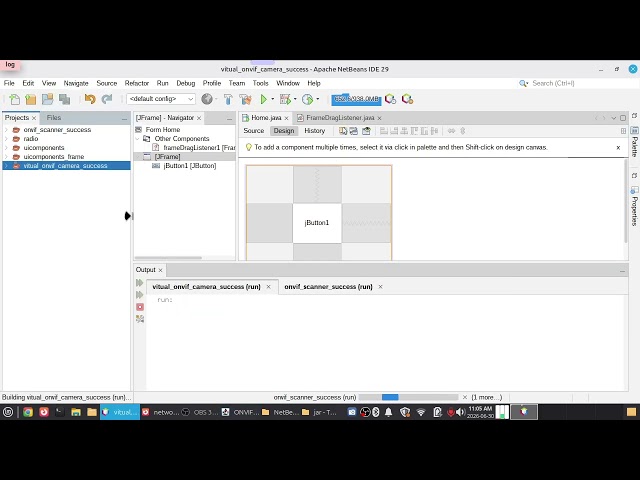The height and width of the screenshot is (480, 640).
Task: Select jButton1 [JButton] in Navigator
Action: pos(189,166)
